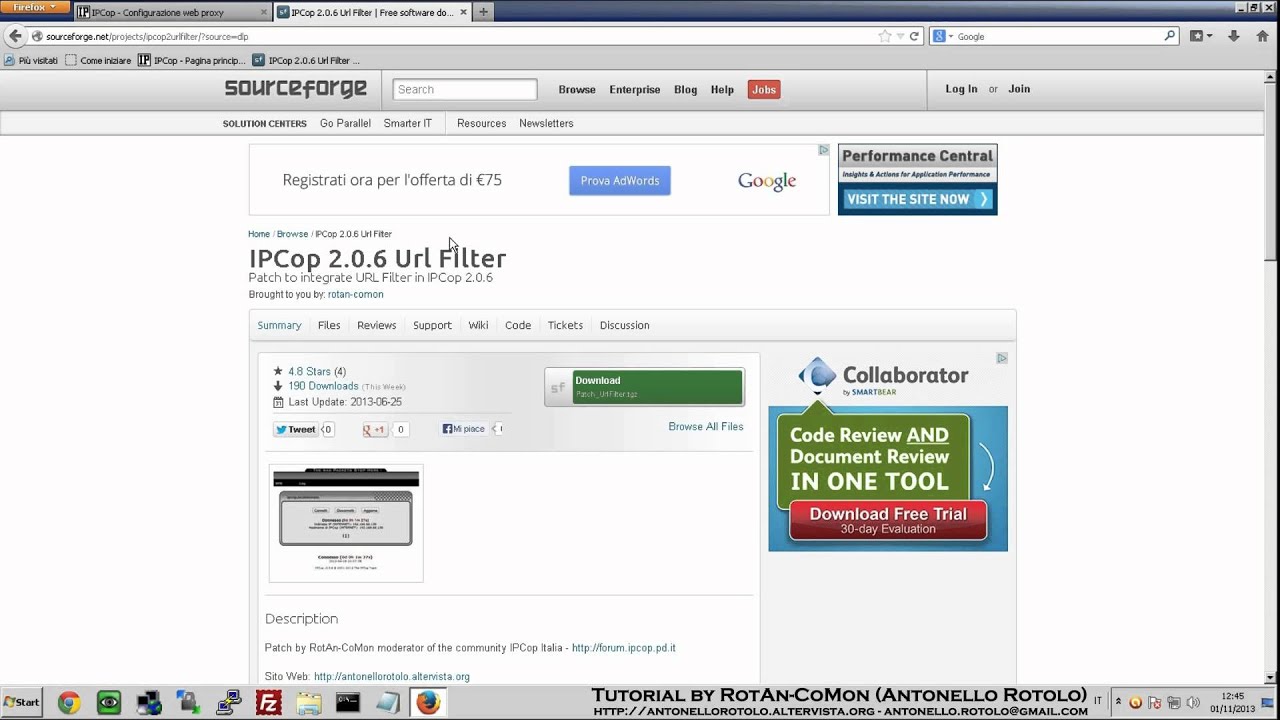Open the 190 Downloads statistics link
This screenshot has width=1280, height=720.
[x=323, y=386]
